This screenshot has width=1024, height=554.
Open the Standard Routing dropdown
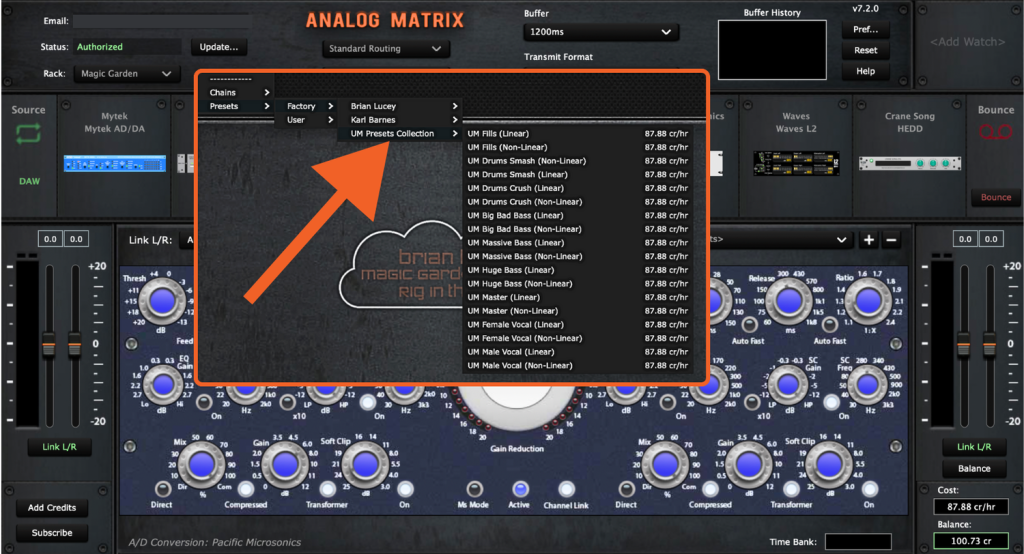coord(385,49)
